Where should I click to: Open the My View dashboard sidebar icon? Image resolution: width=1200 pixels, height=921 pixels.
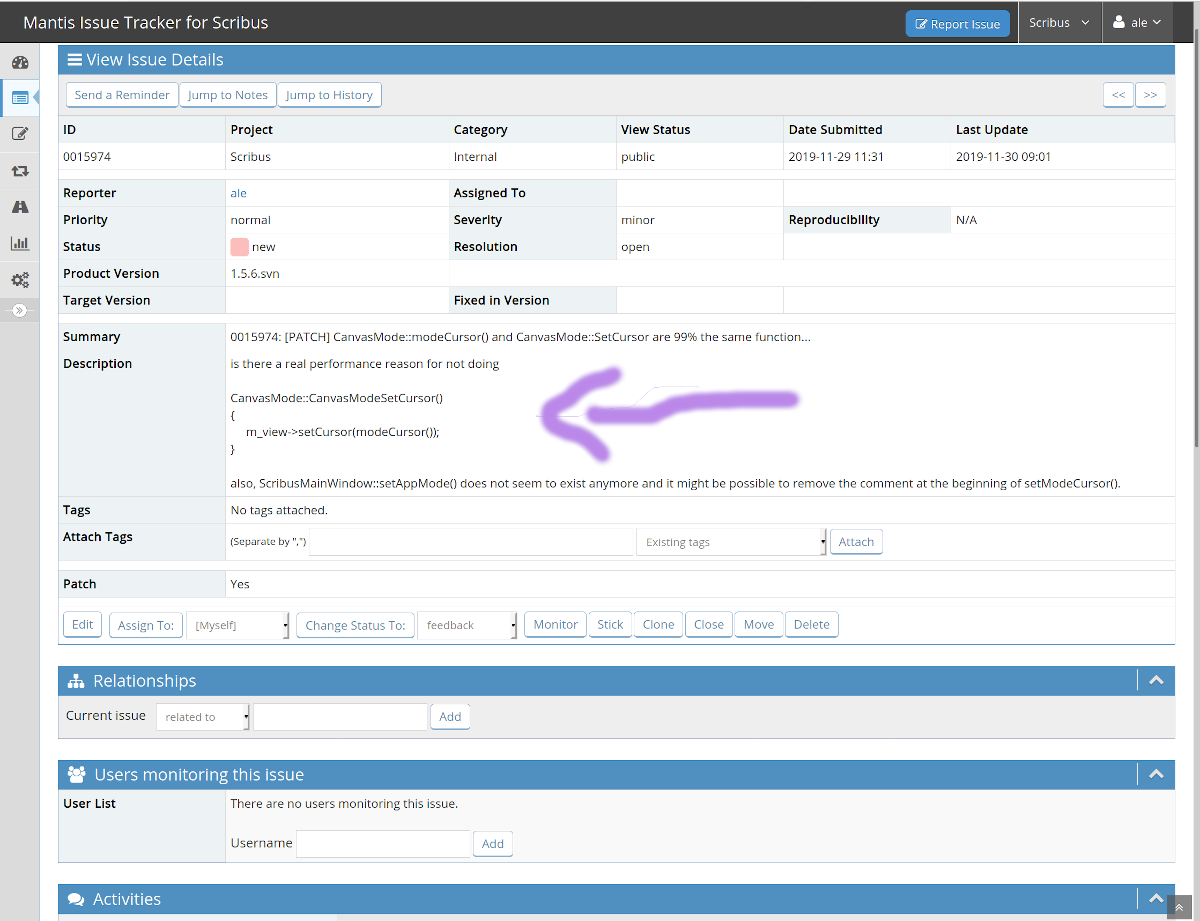[19, 62]
